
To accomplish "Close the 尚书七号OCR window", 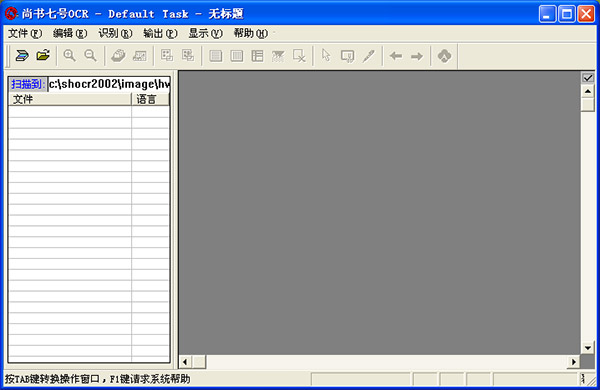I will click(x=586, y=14).
